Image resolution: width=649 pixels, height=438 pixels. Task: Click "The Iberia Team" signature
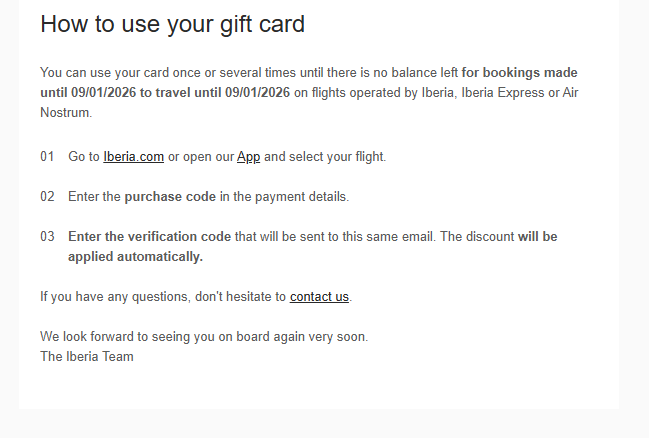point(87,356)
